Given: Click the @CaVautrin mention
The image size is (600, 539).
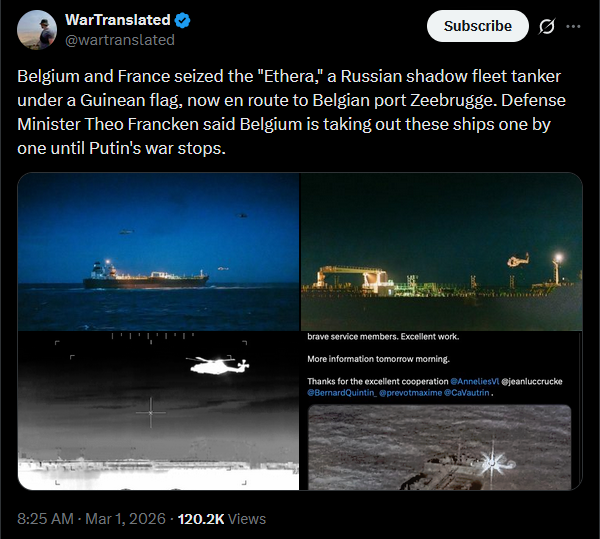Looking at the screenshot, I should 466,393.
